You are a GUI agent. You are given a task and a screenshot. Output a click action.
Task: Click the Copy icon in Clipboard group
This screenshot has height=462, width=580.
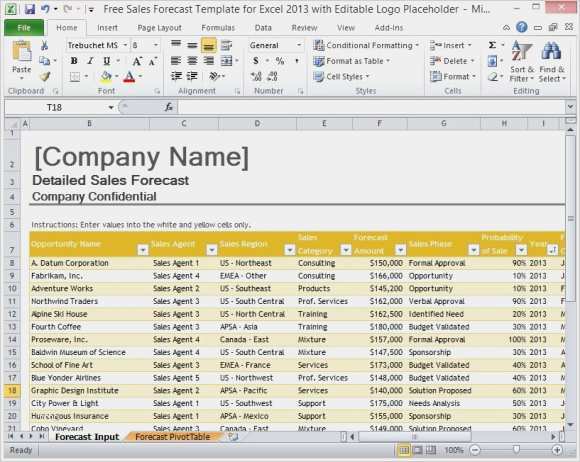tap(44, 61)
